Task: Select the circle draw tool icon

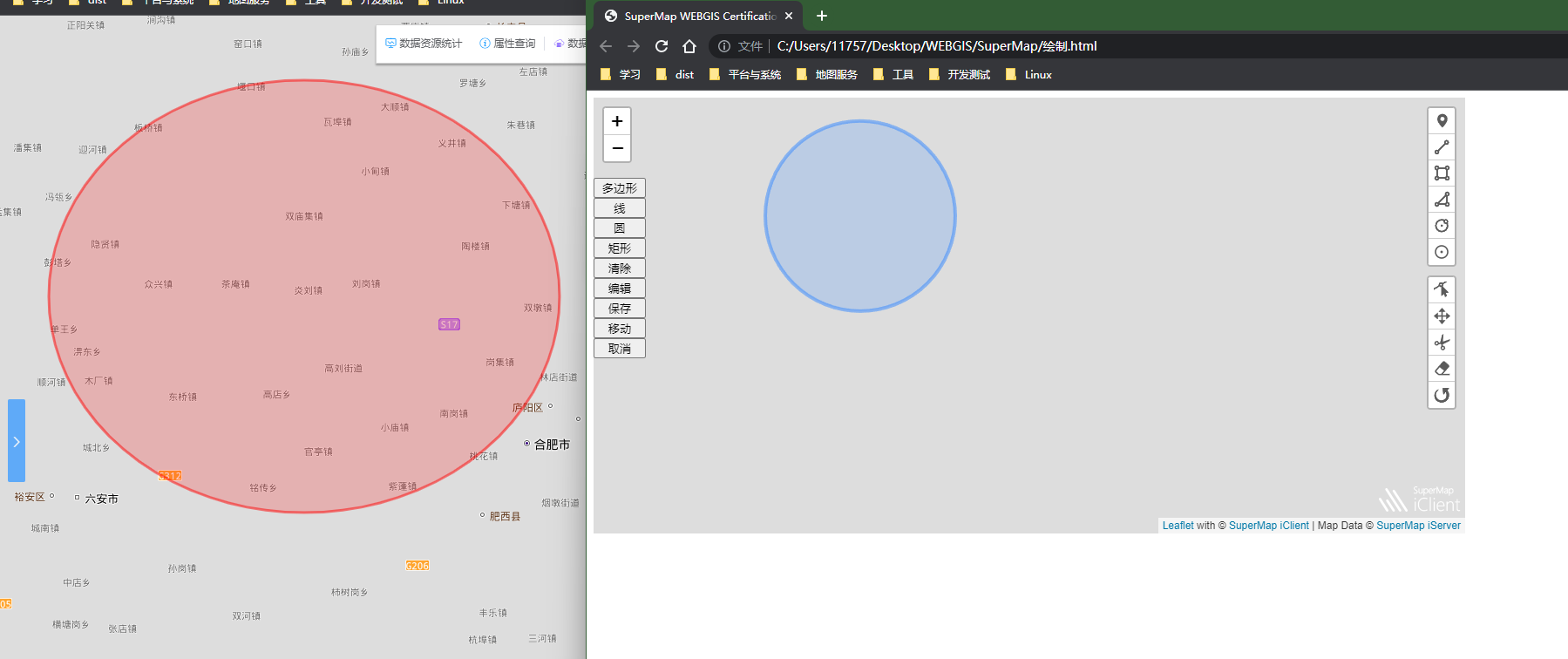Action: pos(1442,226)
